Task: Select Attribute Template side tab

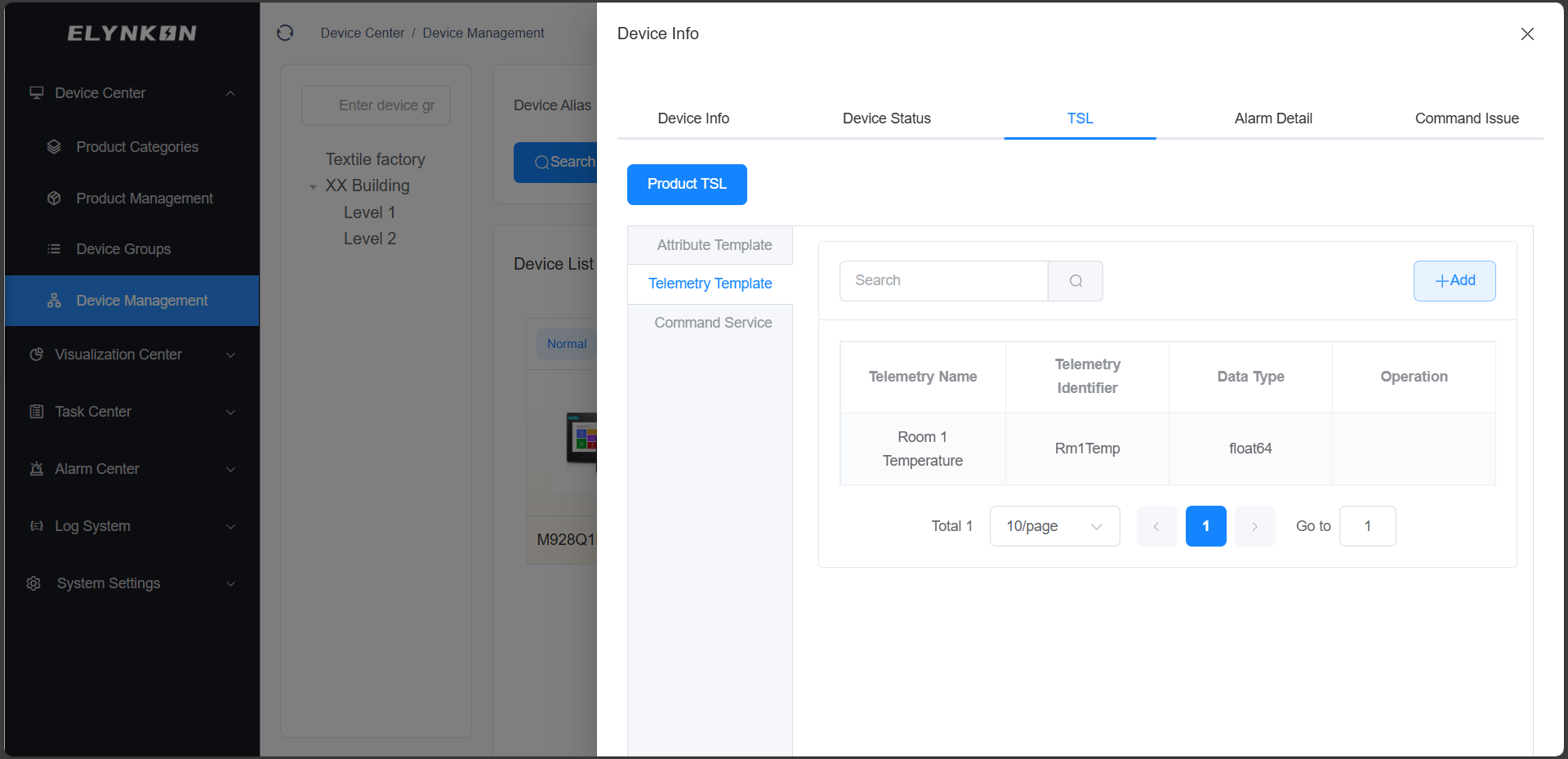Action: (710, 245)
